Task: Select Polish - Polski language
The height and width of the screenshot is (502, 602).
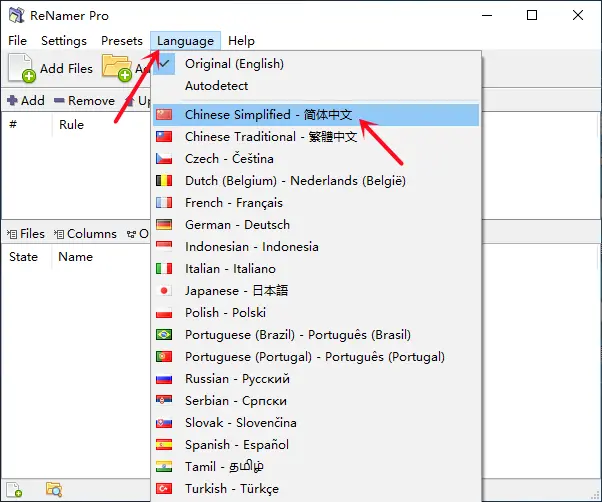Action: tap(316, 313)
